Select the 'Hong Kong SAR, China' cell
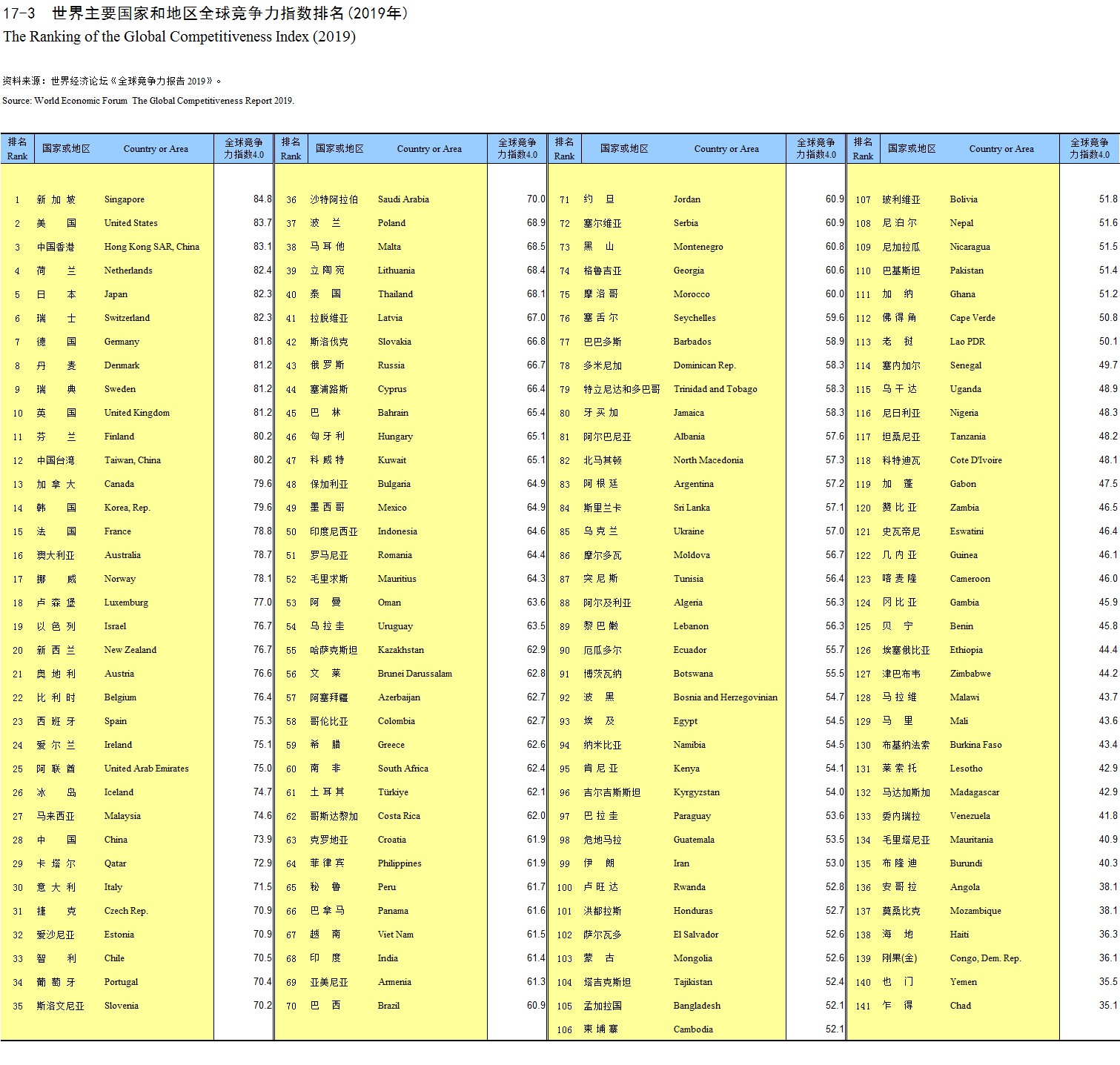This screenshot has height=1065, width=1120. [151, 247]
